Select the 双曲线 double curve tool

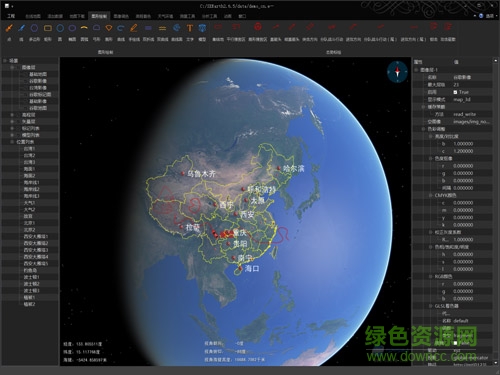163,32
